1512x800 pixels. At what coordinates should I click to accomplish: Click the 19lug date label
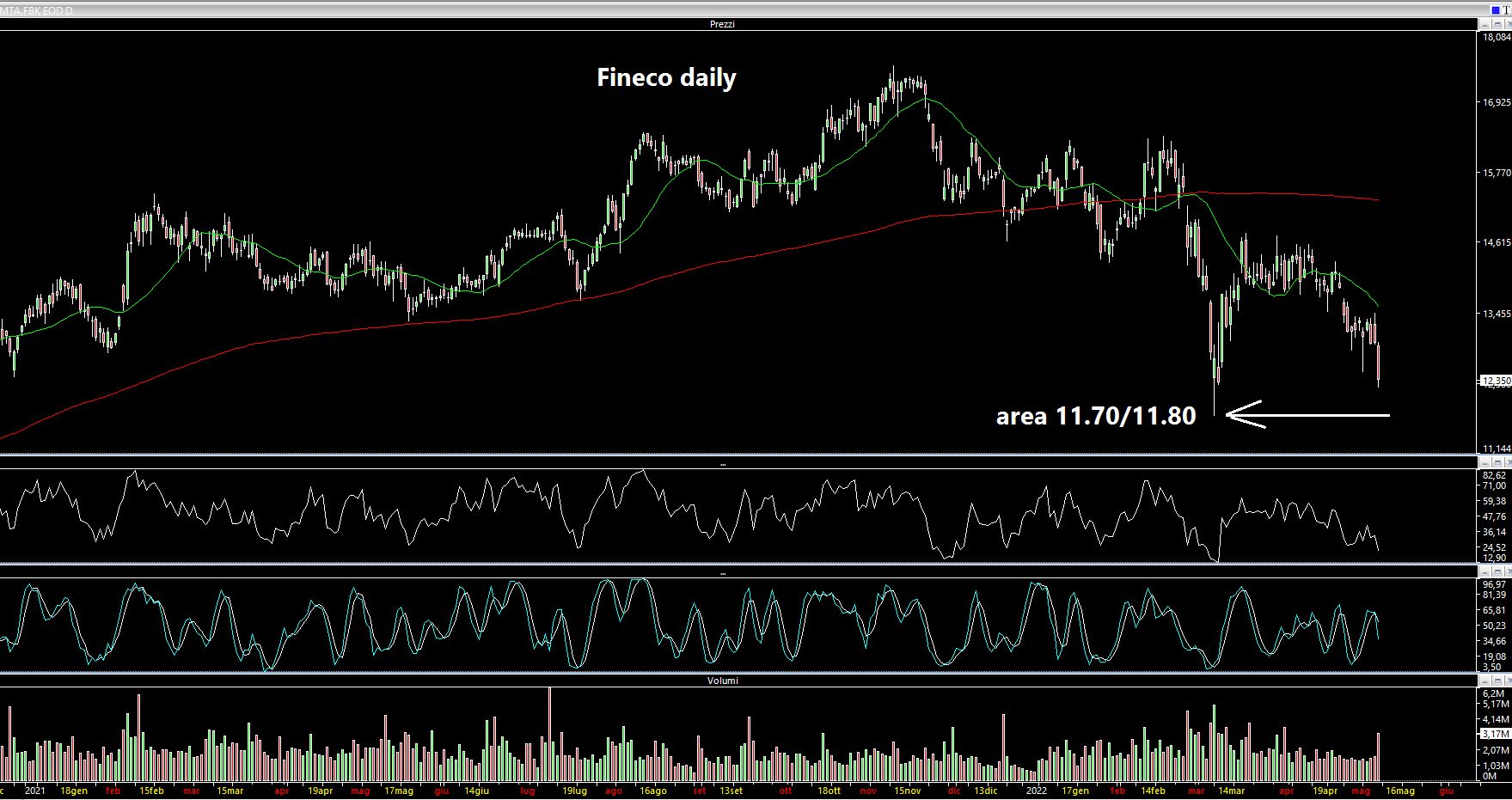click(x=574, y=790)
